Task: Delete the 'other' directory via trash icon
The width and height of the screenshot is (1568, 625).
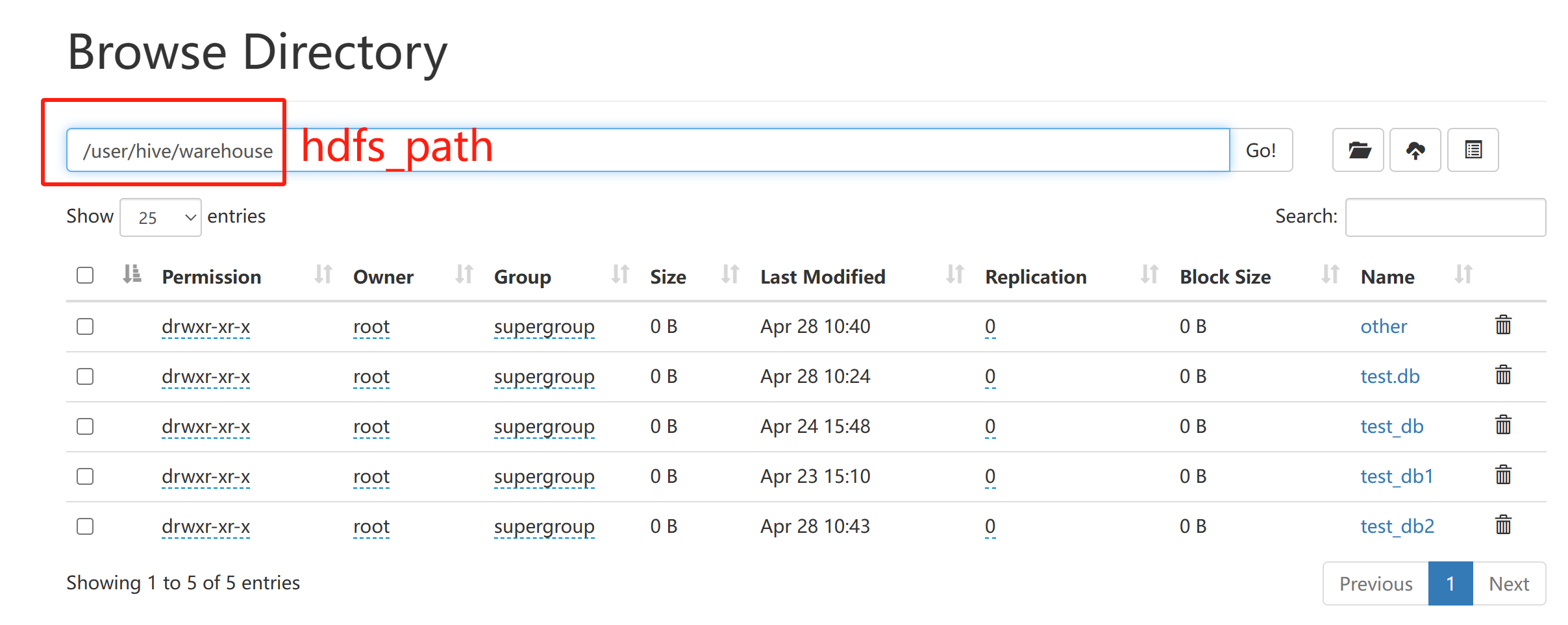Action: tap(1503, 325)
